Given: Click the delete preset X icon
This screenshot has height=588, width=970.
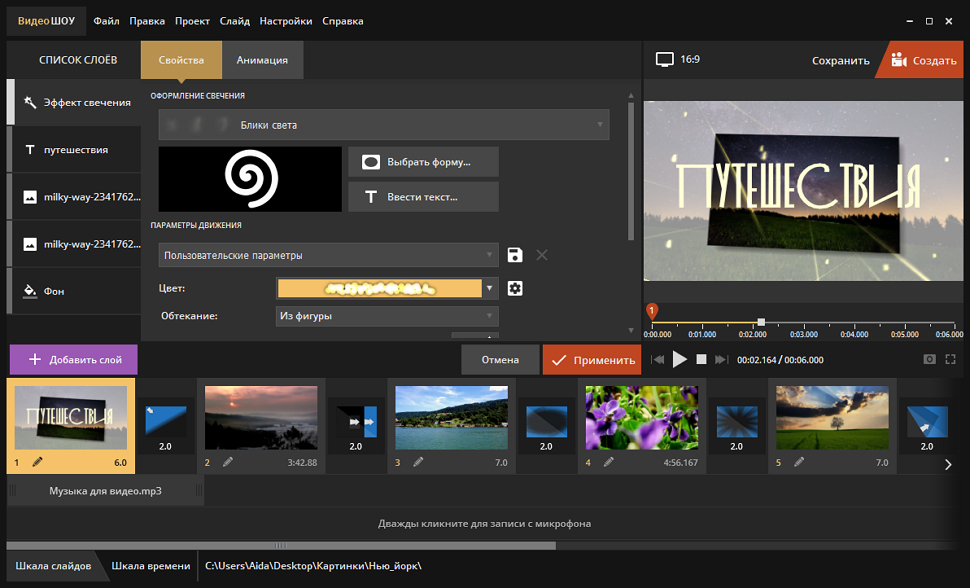Looking at the screenshot, I should 542,255.
